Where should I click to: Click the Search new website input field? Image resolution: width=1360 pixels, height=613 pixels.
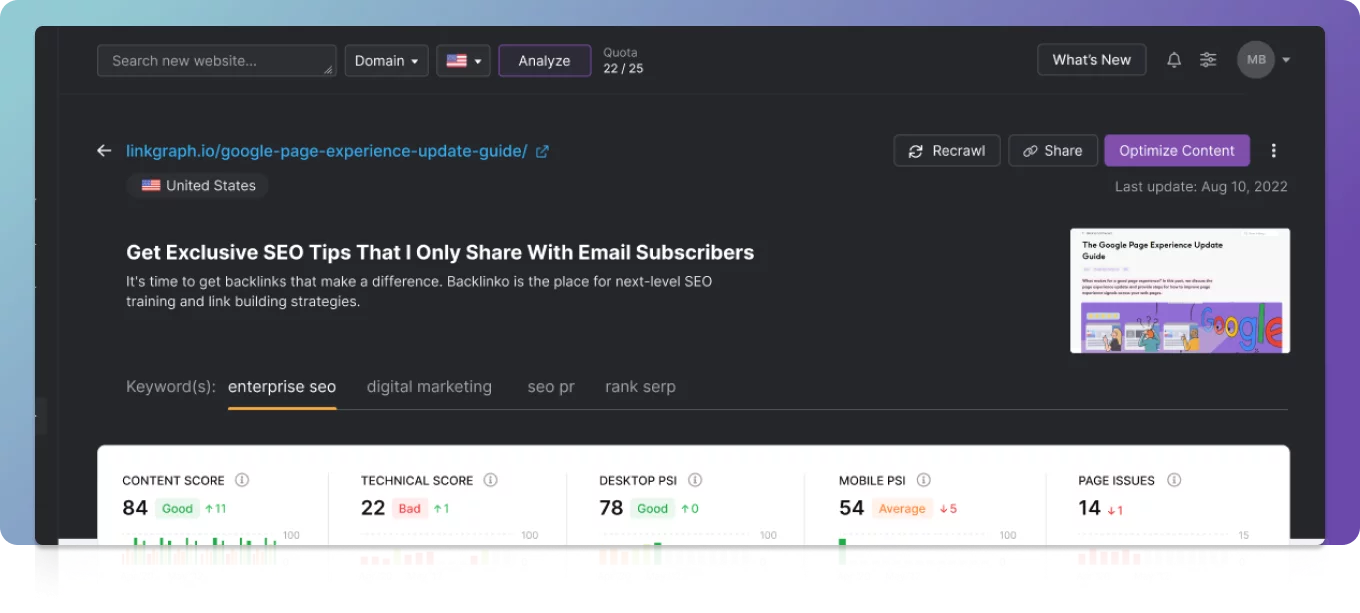216,60
